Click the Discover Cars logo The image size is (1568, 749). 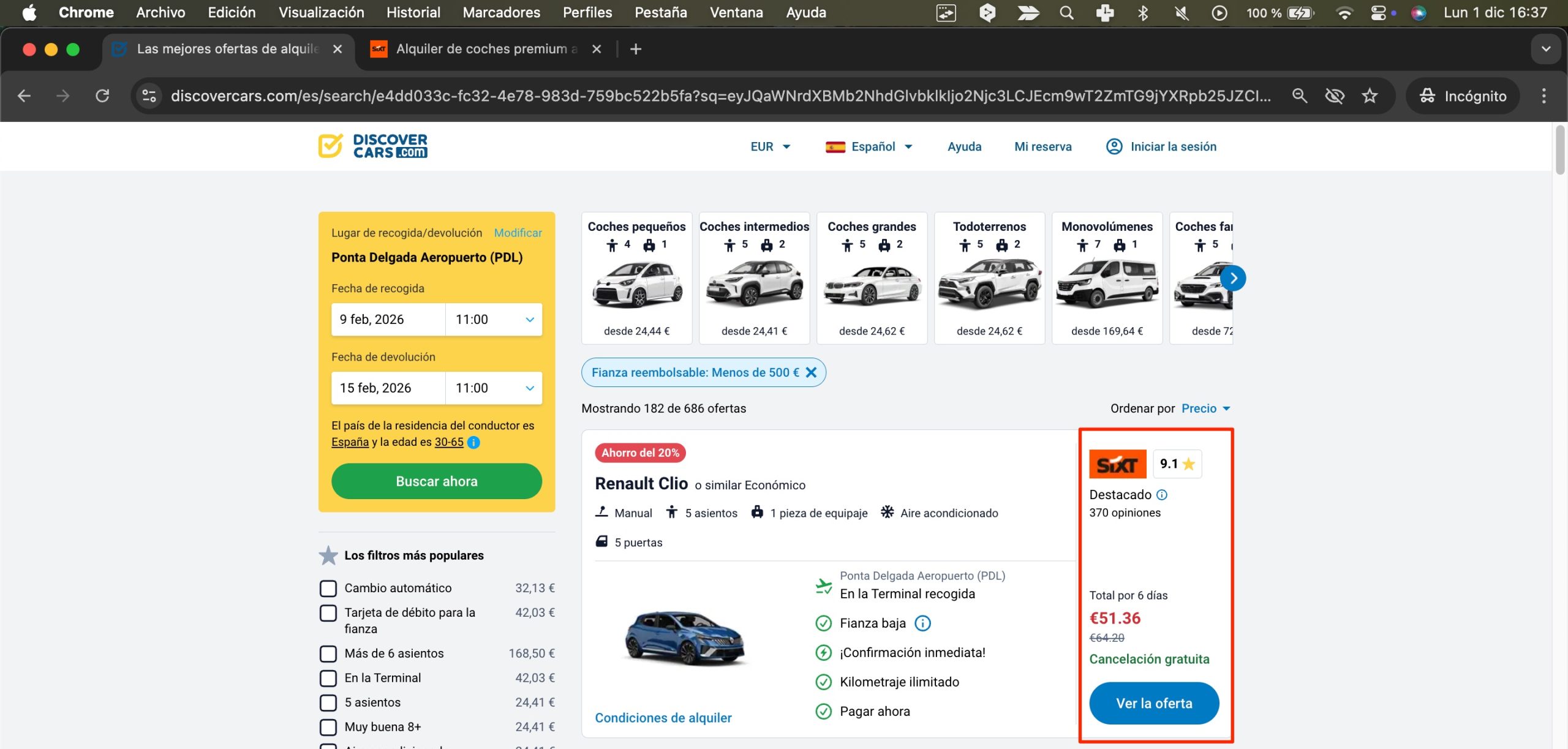coord(373,146)
